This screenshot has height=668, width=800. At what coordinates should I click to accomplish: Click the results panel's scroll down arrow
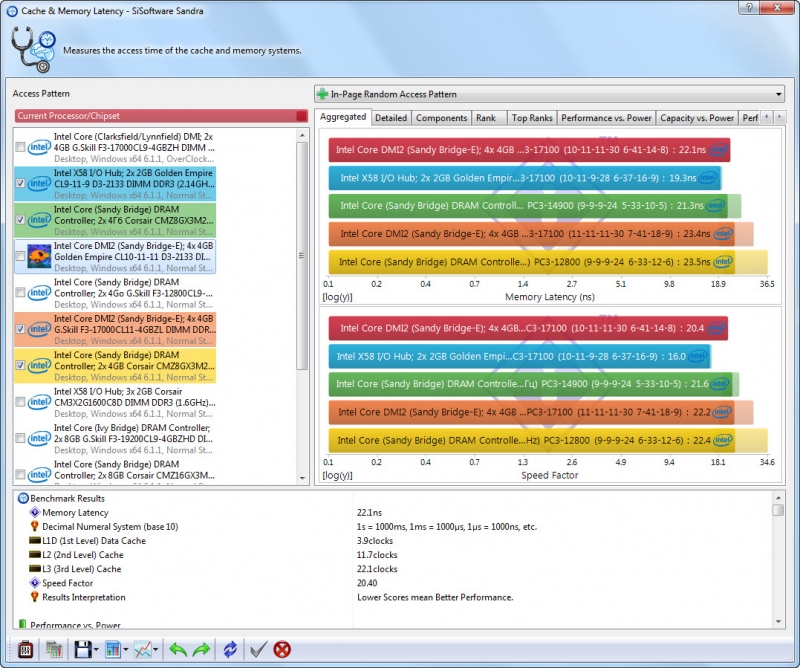click(778, 622)
